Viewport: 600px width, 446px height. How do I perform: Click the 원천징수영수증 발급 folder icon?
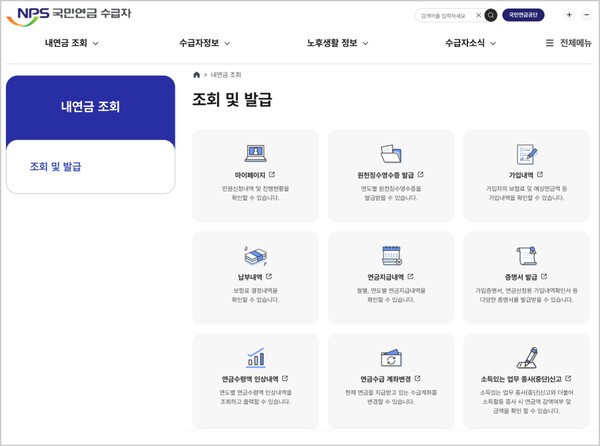pyautogui.click(x=391, y=153)
